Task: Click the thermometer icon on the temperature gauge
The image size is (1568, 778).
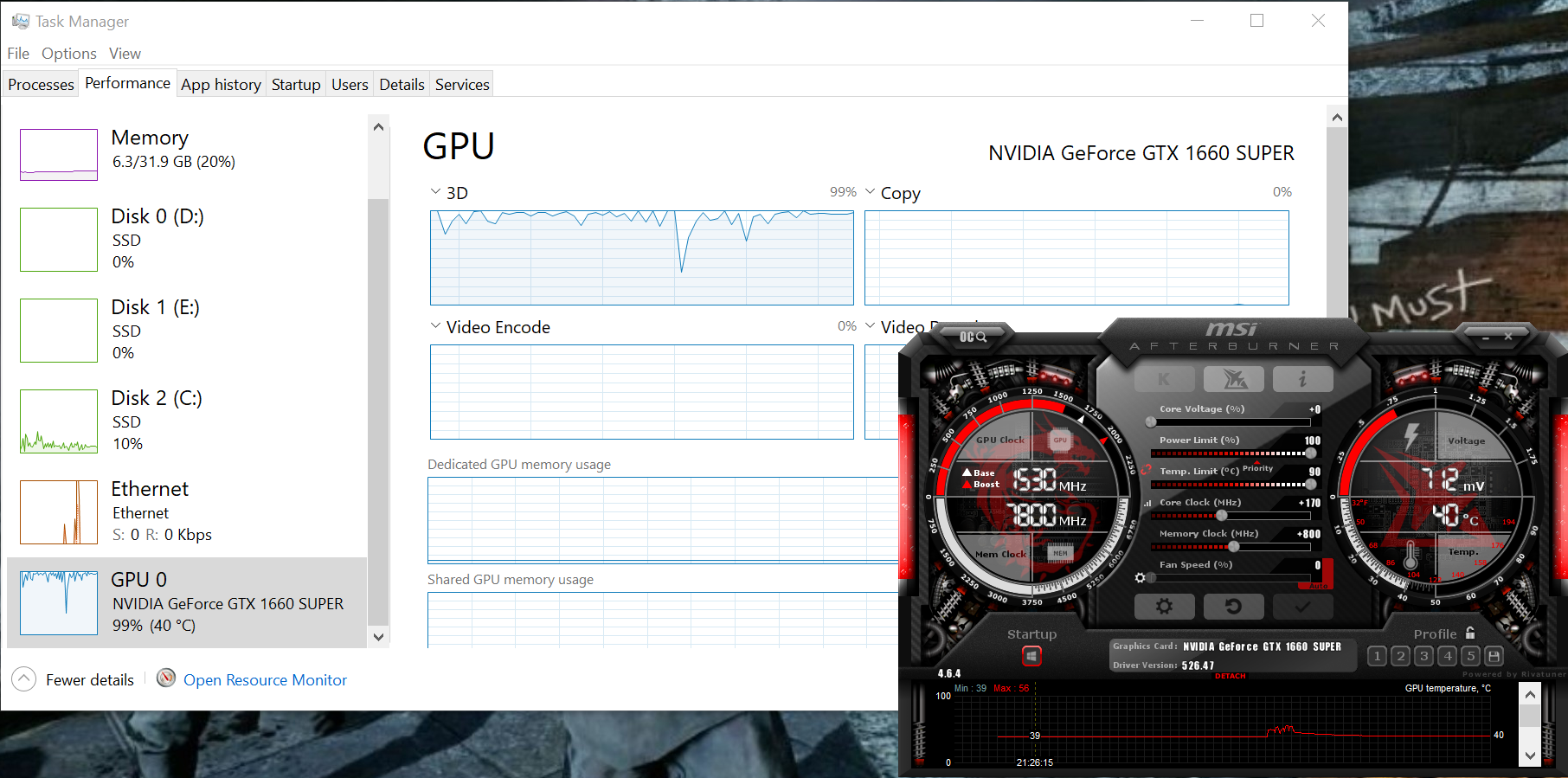Action: click(1411, 553)
